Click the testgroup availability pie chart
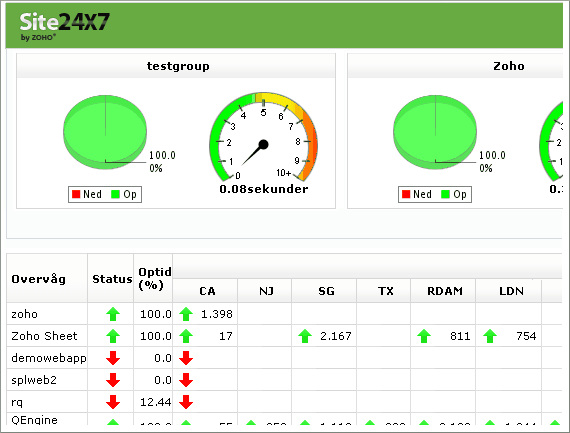Screen dimensions: 570x433 point(105,132)
